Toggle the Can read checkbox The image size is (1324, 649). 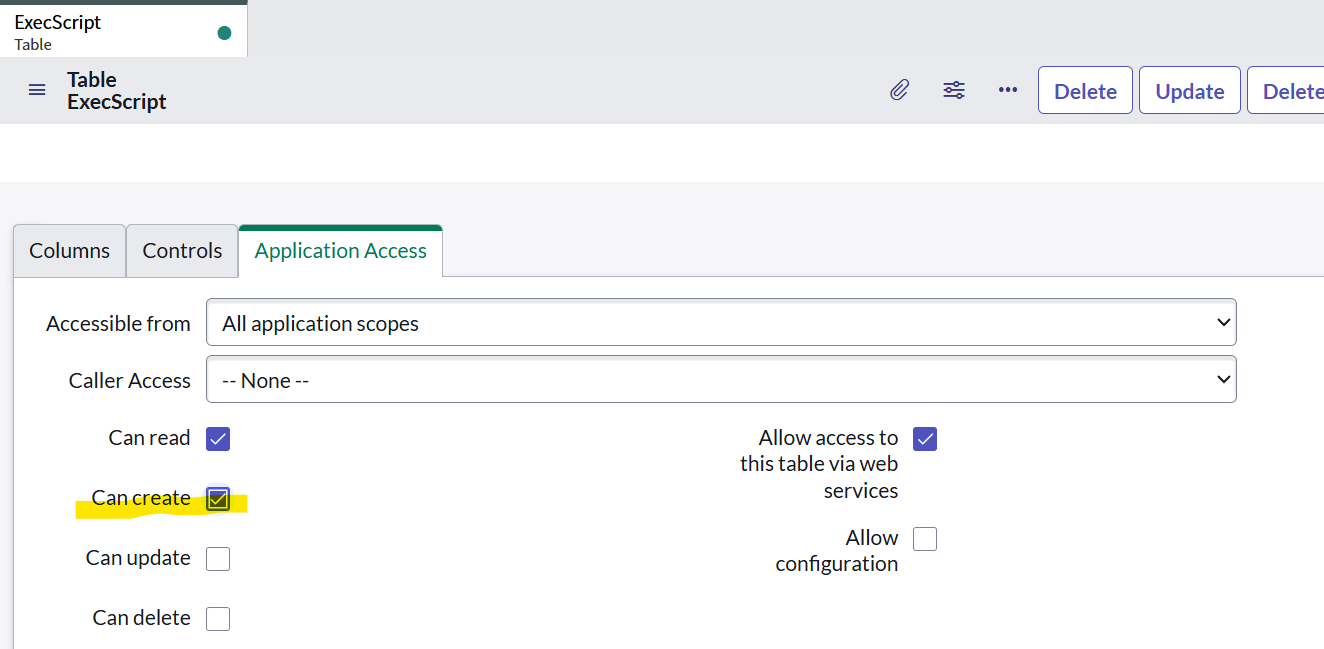[x=218, y=439]
